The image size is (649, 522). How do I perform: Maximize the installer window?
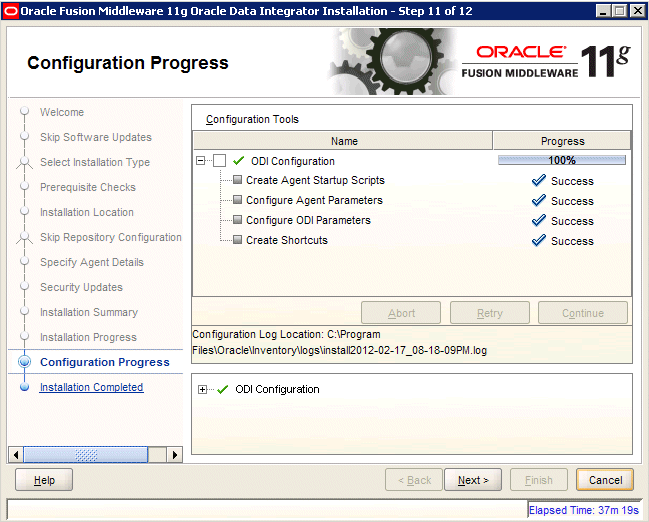pos(619,11)
